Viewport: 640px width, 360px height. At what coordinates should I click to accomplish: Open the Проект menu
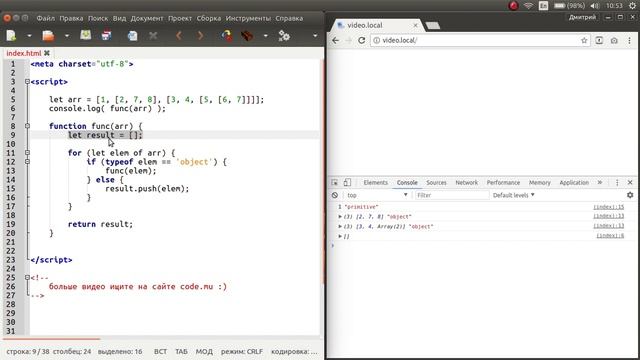point(180,18)
